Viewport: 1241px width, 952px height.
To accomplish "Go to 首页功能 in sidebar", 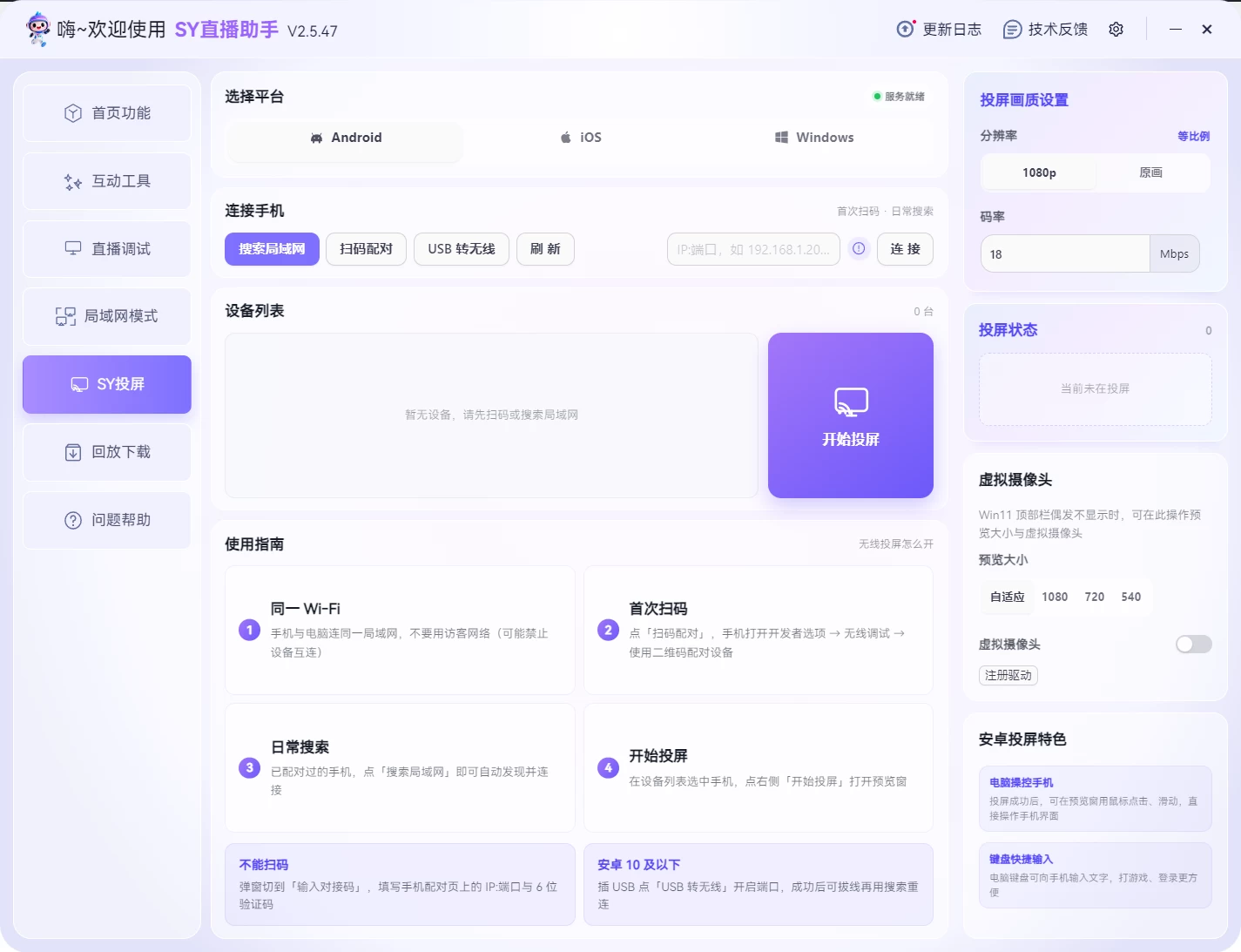I will (x=107, y=113).
